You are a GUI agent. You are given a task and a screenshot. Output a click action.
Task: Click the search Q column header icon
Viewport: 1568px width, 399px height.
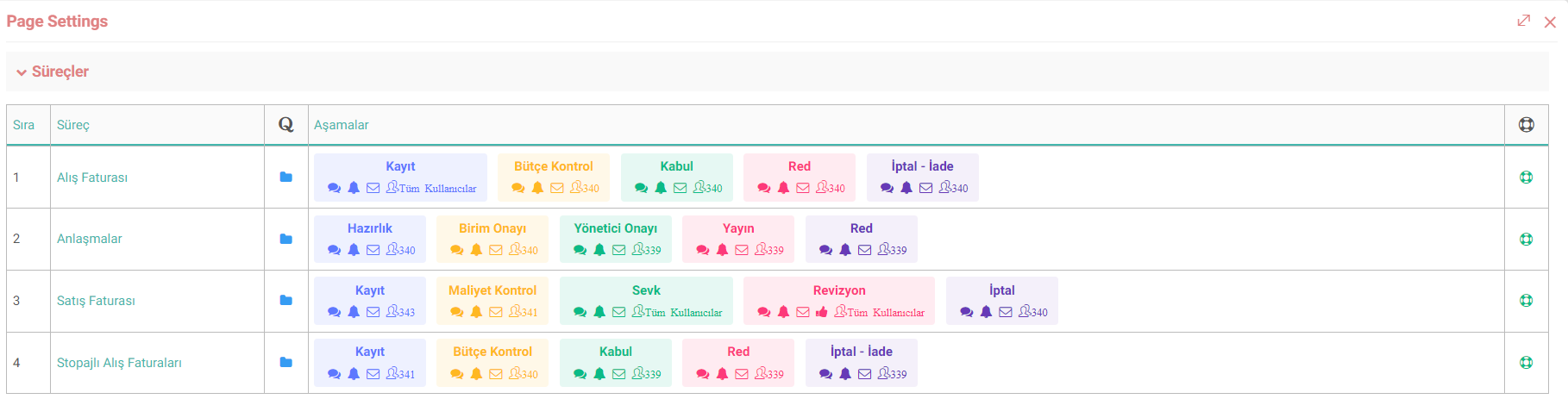(285, 125)
